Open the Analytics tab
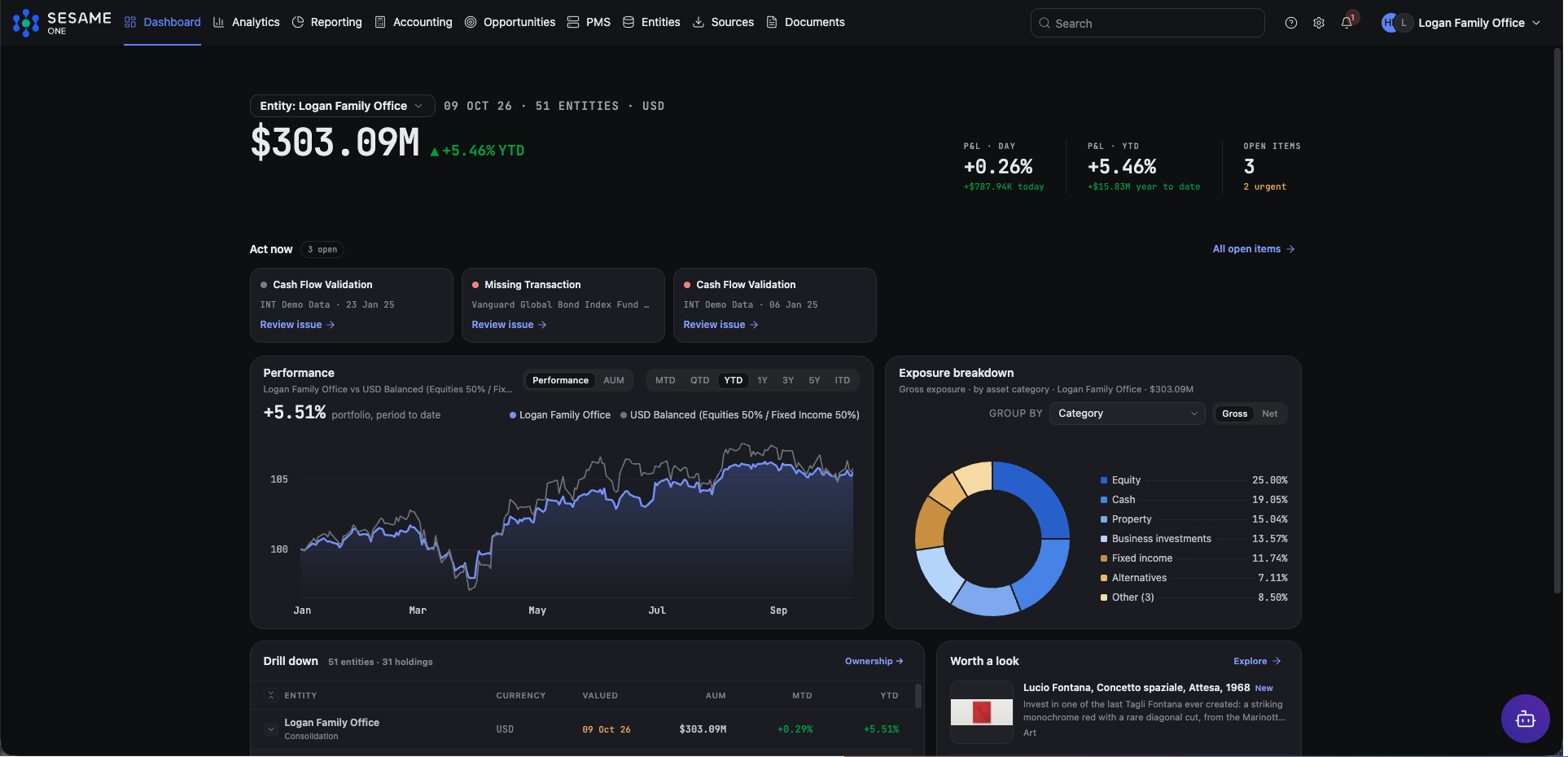 click(246, 22)
